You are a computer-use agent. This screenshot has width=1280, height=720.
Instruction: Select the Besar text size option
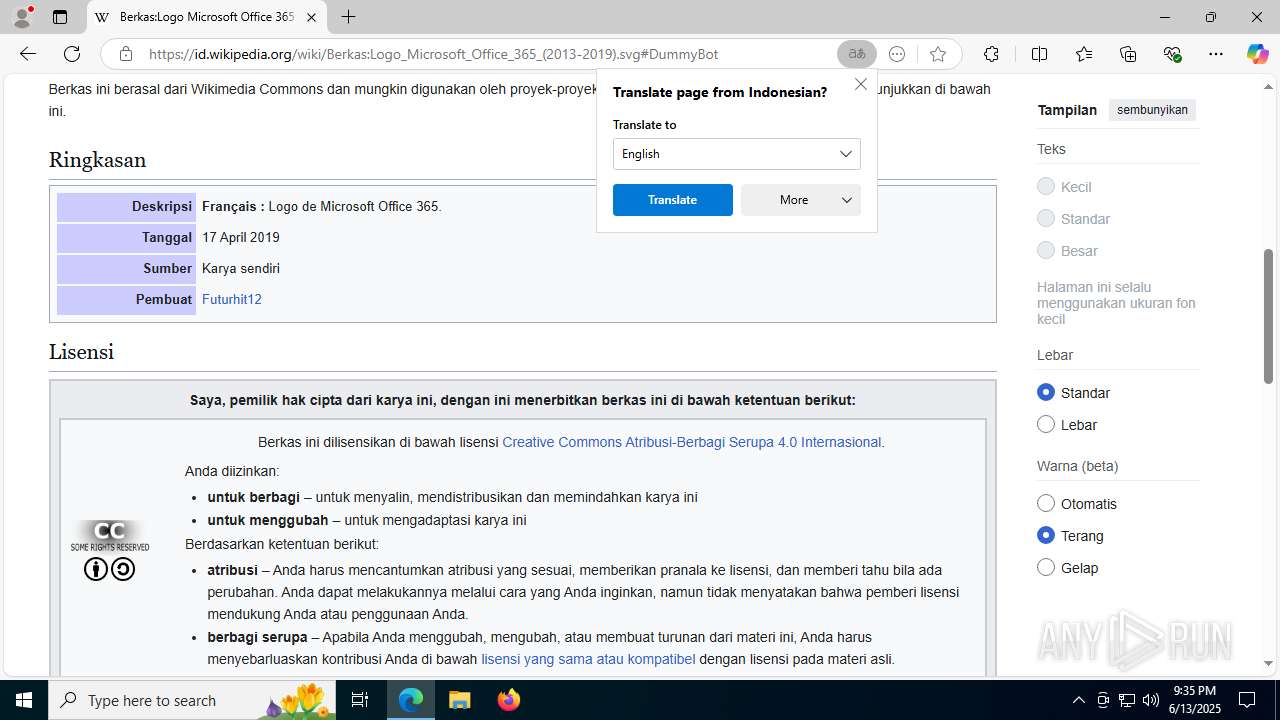[1046, 251]
